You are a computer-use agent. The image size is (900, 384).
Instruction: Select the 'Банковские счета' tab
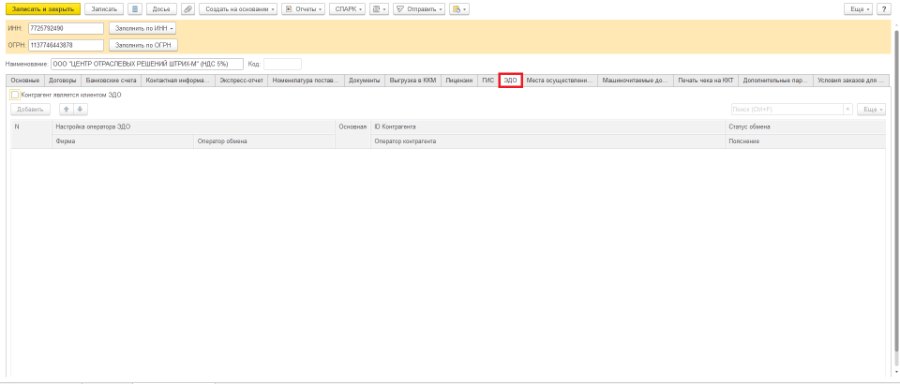click(x=111, y=81)
